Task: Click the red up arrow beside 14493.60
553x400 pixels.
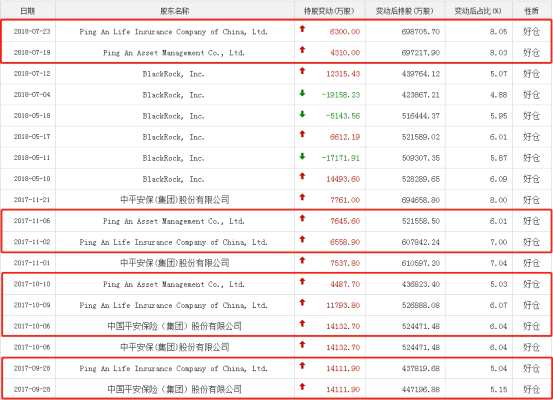Action: (x=302, y=176)
